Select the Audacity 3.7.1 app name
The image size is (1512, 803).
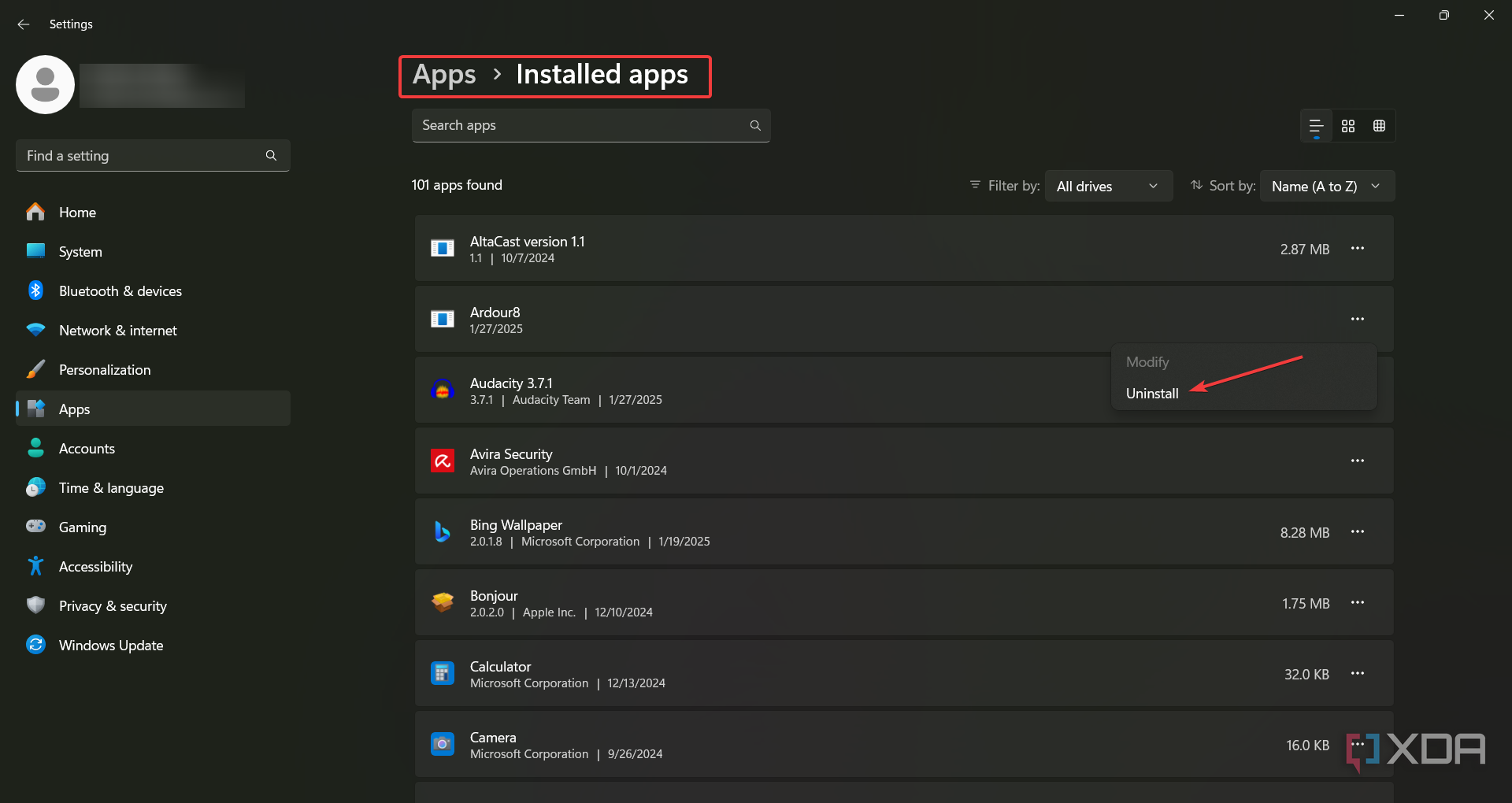click(511, 383)
